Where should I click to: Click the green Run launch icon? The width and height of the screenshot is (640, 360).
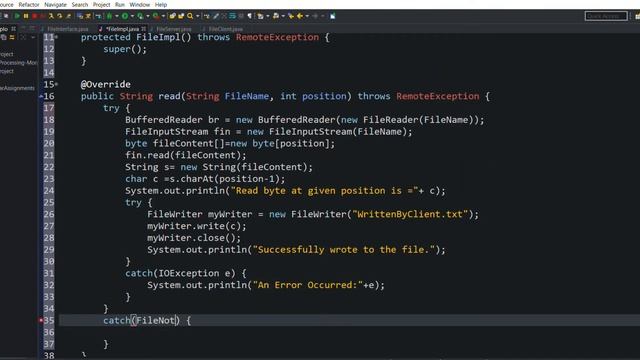[125, 16]
